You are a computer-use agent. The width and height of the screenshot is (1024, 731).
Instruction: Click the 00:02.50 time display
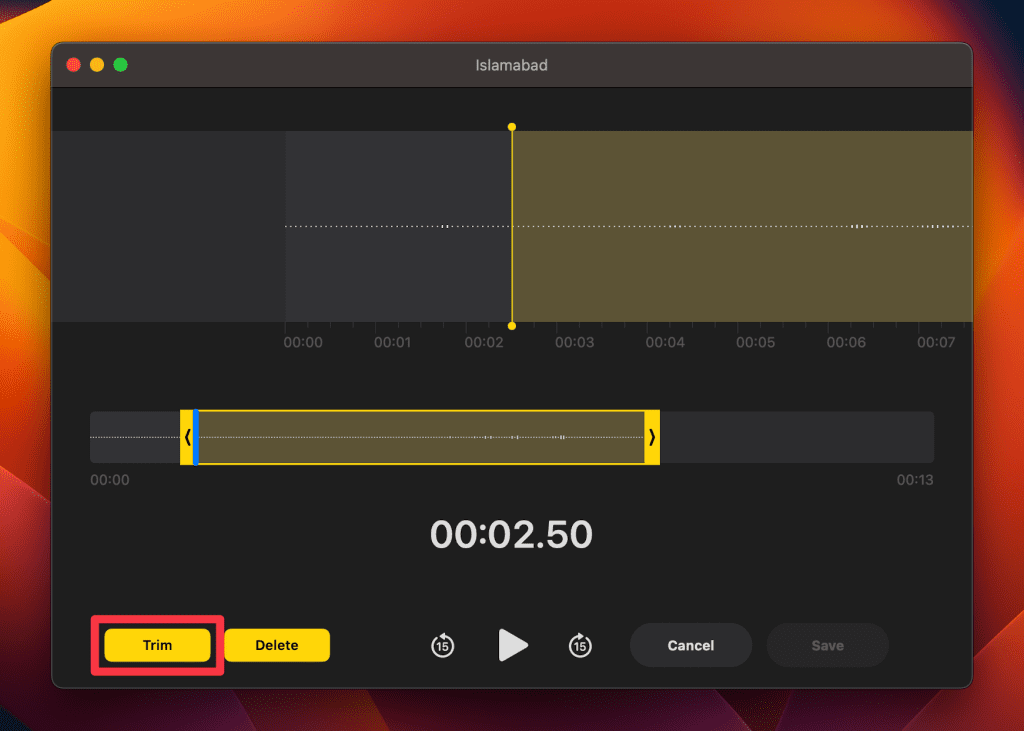pos(511,535)
